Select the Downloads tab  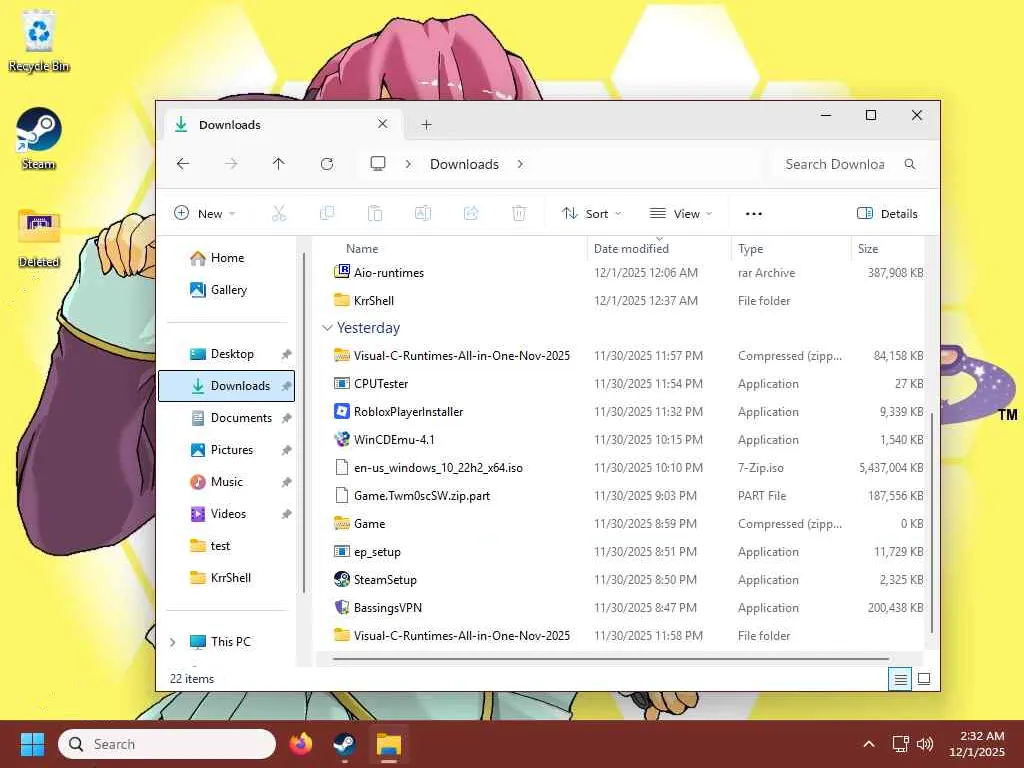click(x=281, y=124)
